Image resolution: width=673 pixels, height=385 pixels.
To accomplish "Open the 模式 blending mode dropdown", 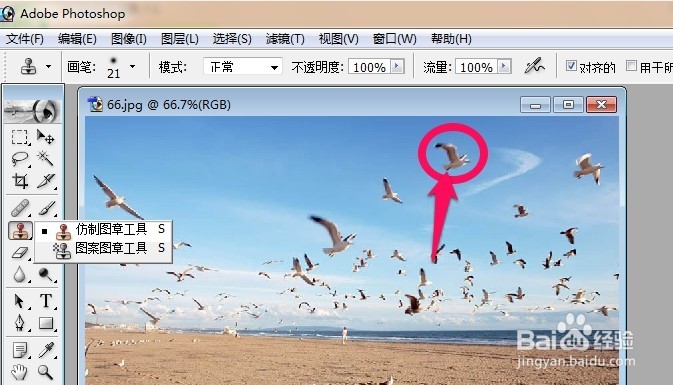I will (x=243, y=67).
